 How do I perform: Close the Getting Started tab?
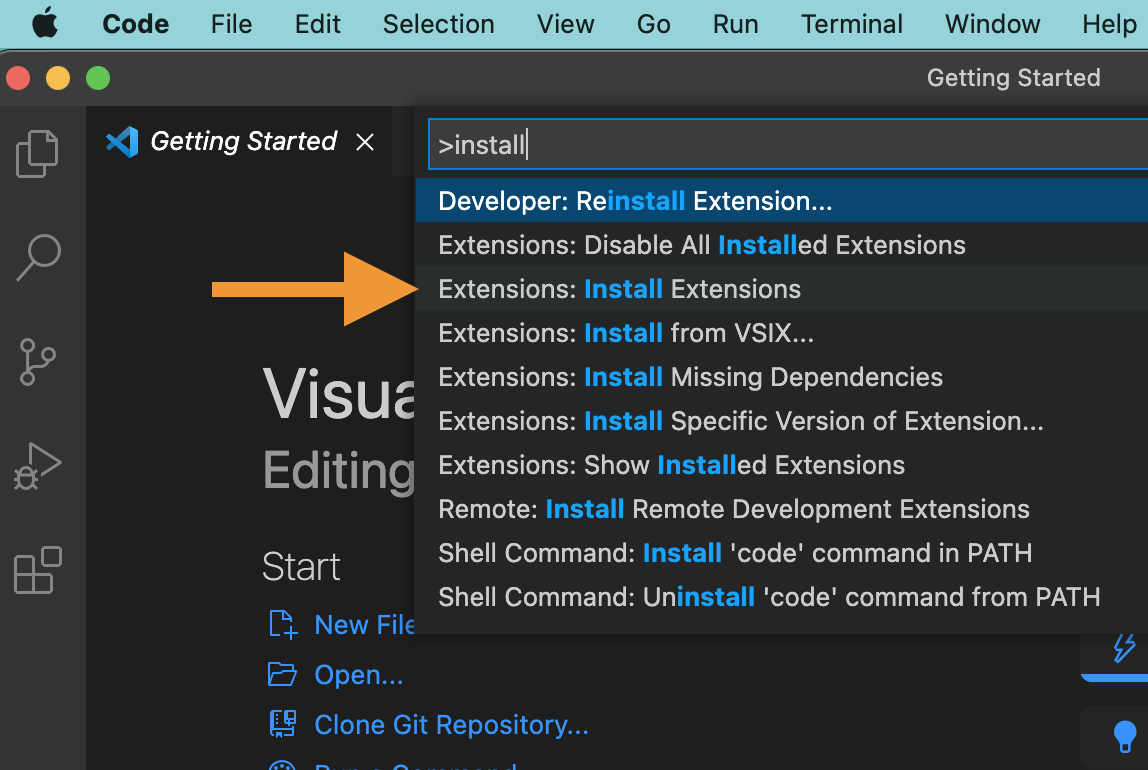click(364, 142)
